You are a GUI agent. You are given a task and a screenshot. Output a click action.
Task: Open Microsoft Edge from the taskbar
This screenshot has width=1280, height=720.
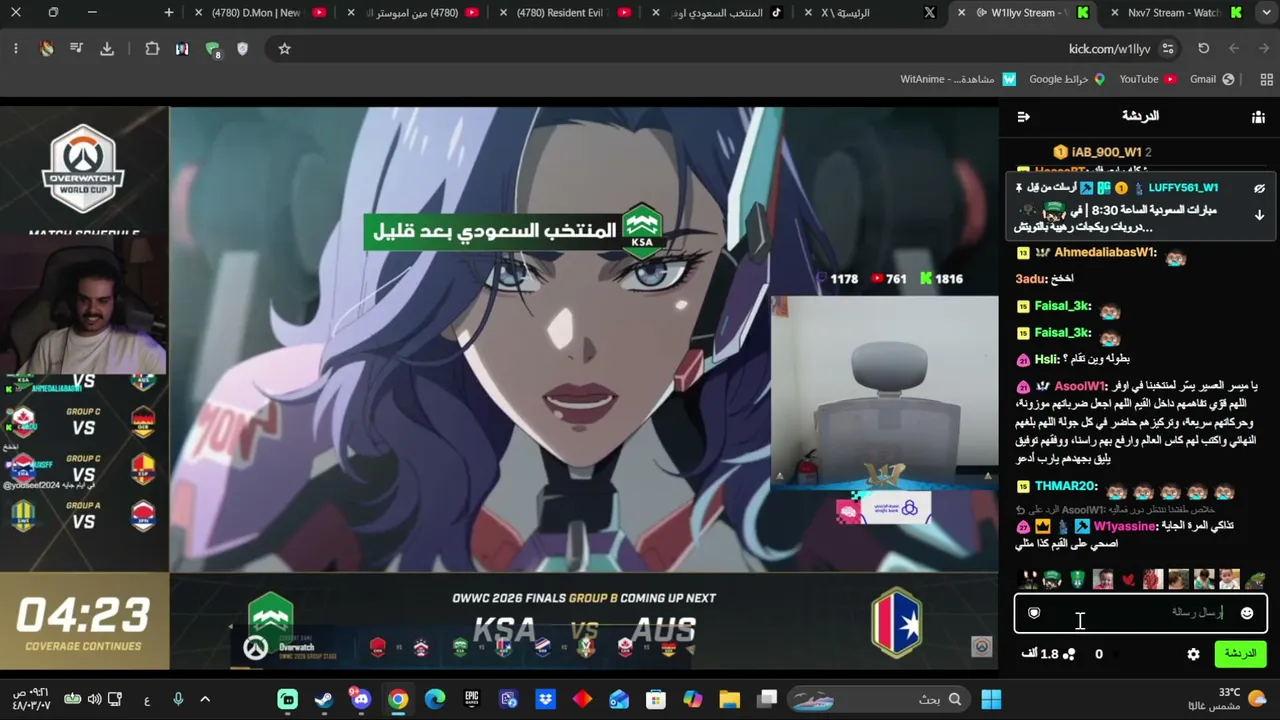point(435,699)
